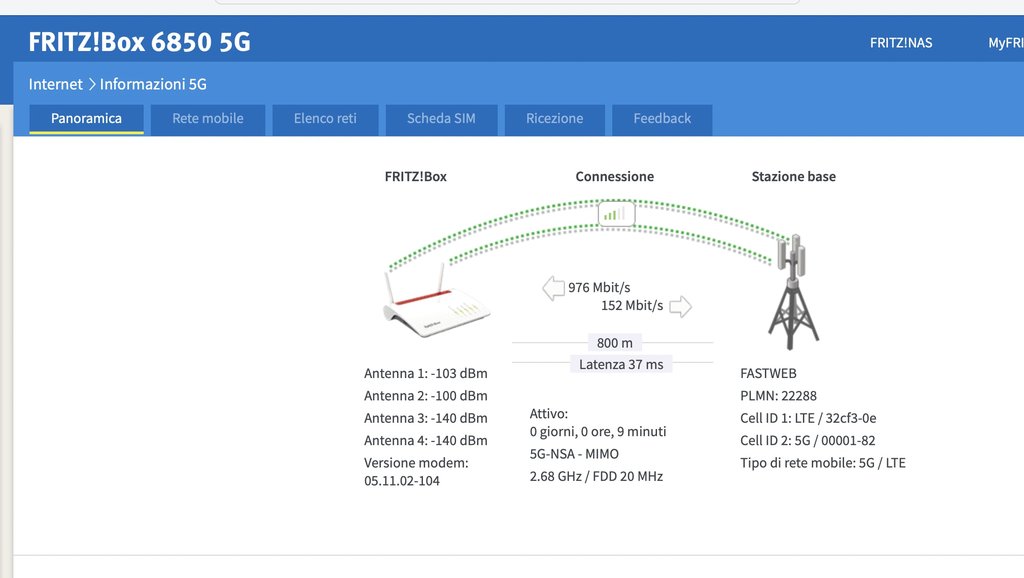Image resolution: width=1024 pixels, height=578 pixels.
Task: Click the Latenza 37 ms label
Action: point(621,364)
